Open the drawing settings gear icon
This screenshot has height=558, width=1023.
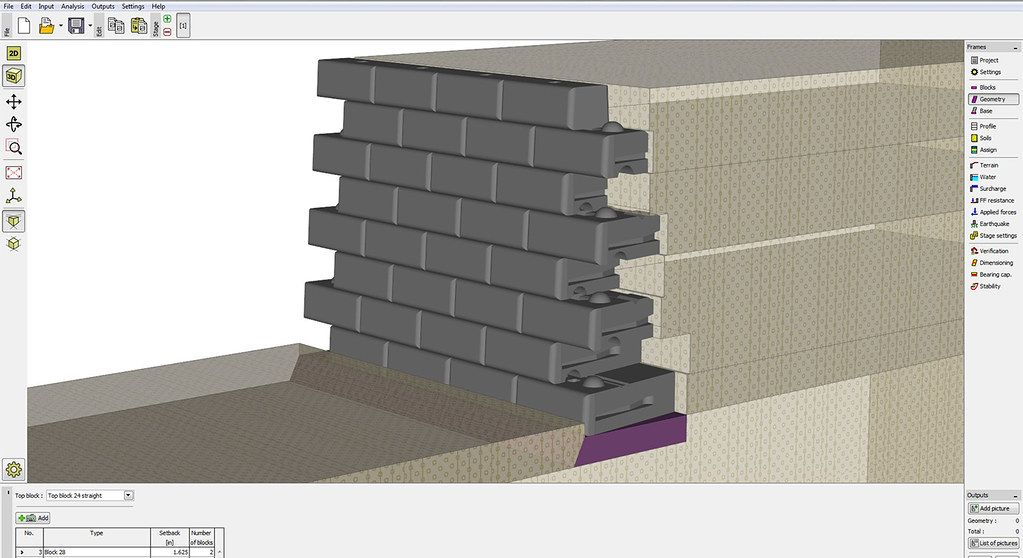pos(13,469)
